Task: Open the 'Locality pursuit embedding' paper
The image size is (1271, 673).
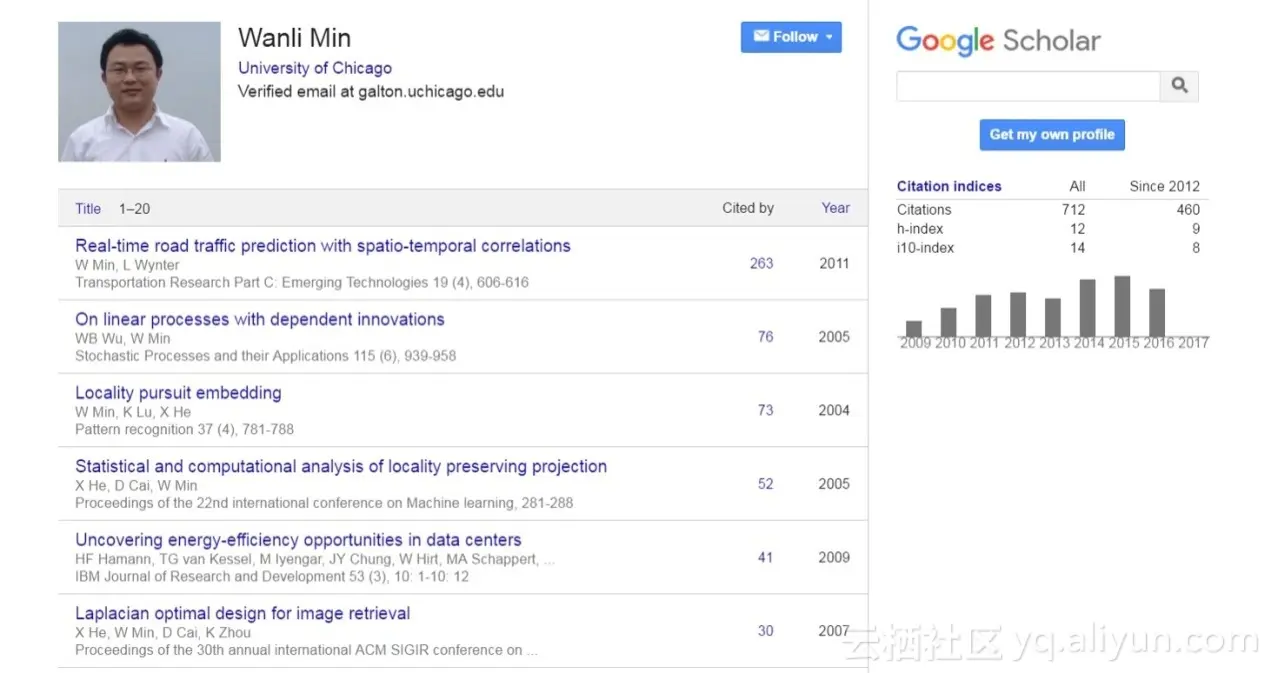Action: [x=178, y=393]
